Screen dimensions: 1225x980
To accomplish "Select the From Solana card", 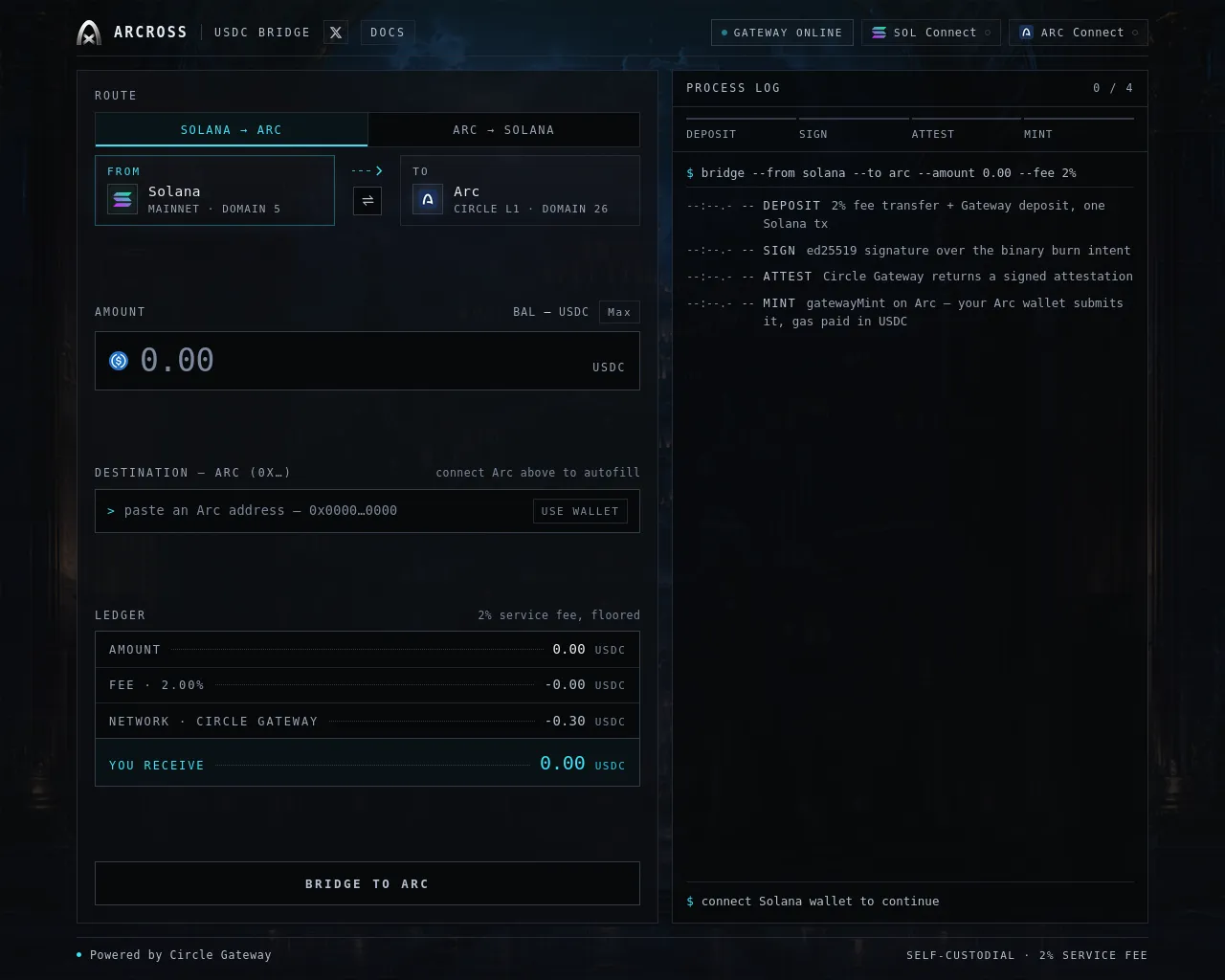I will pyautogui.click(x=214, y=190).
